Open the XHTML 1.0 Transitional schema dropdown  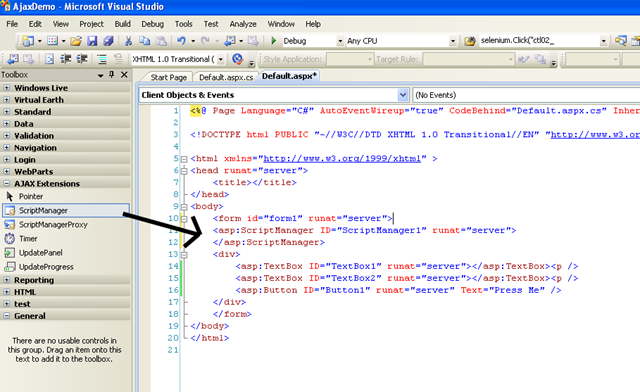click(220, 60)
